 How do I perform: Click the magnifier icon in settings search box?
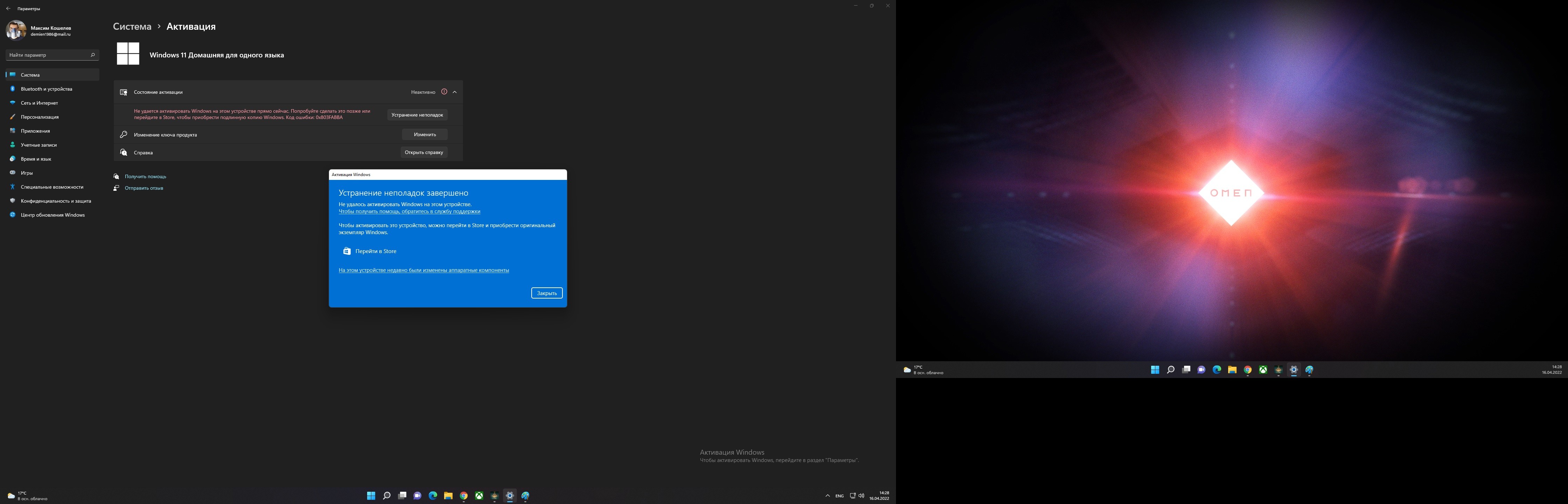coord(92,55)
